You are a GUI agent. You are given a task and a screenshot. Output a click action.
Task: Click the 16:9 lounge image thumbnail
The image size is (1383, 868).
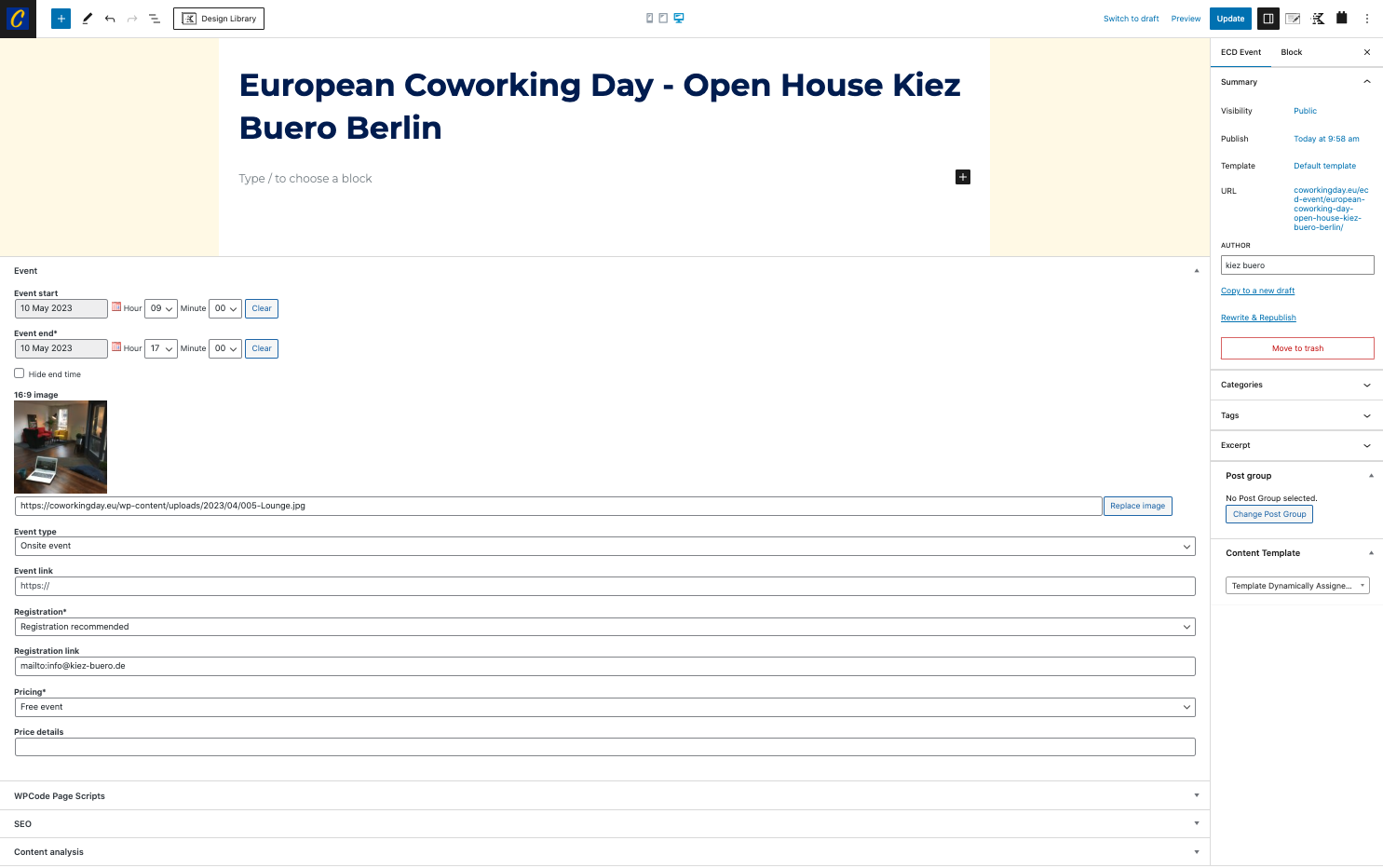click(x=61, y=447)
